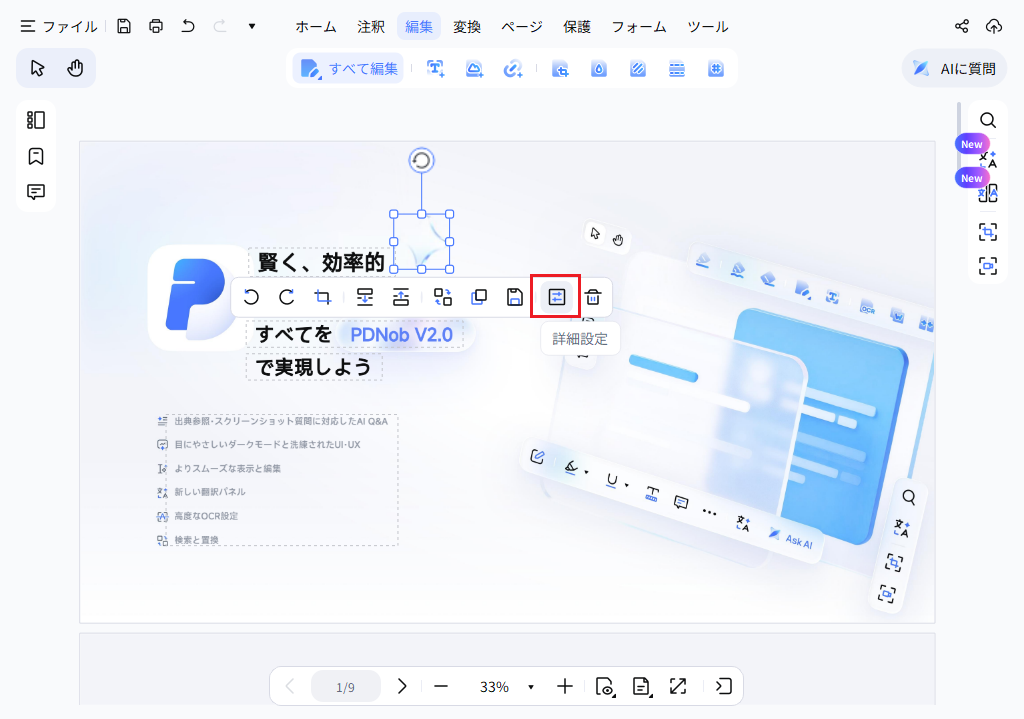Open the comments panel
The height and width of the screenshot is (719, 1024).
point(36,191)
